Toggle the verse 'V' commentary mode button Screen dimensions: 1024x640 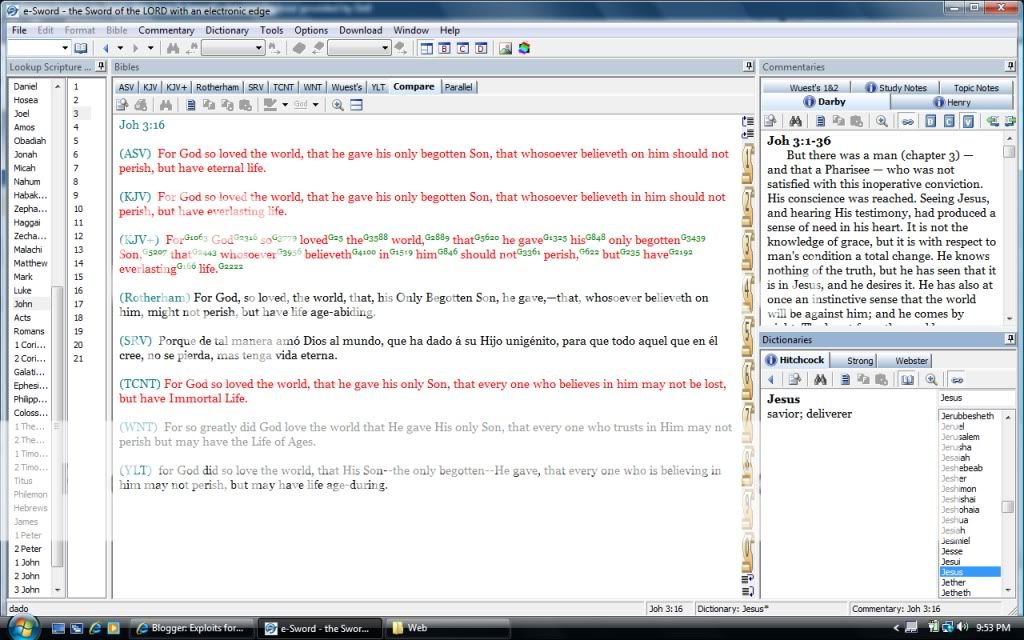967,121
